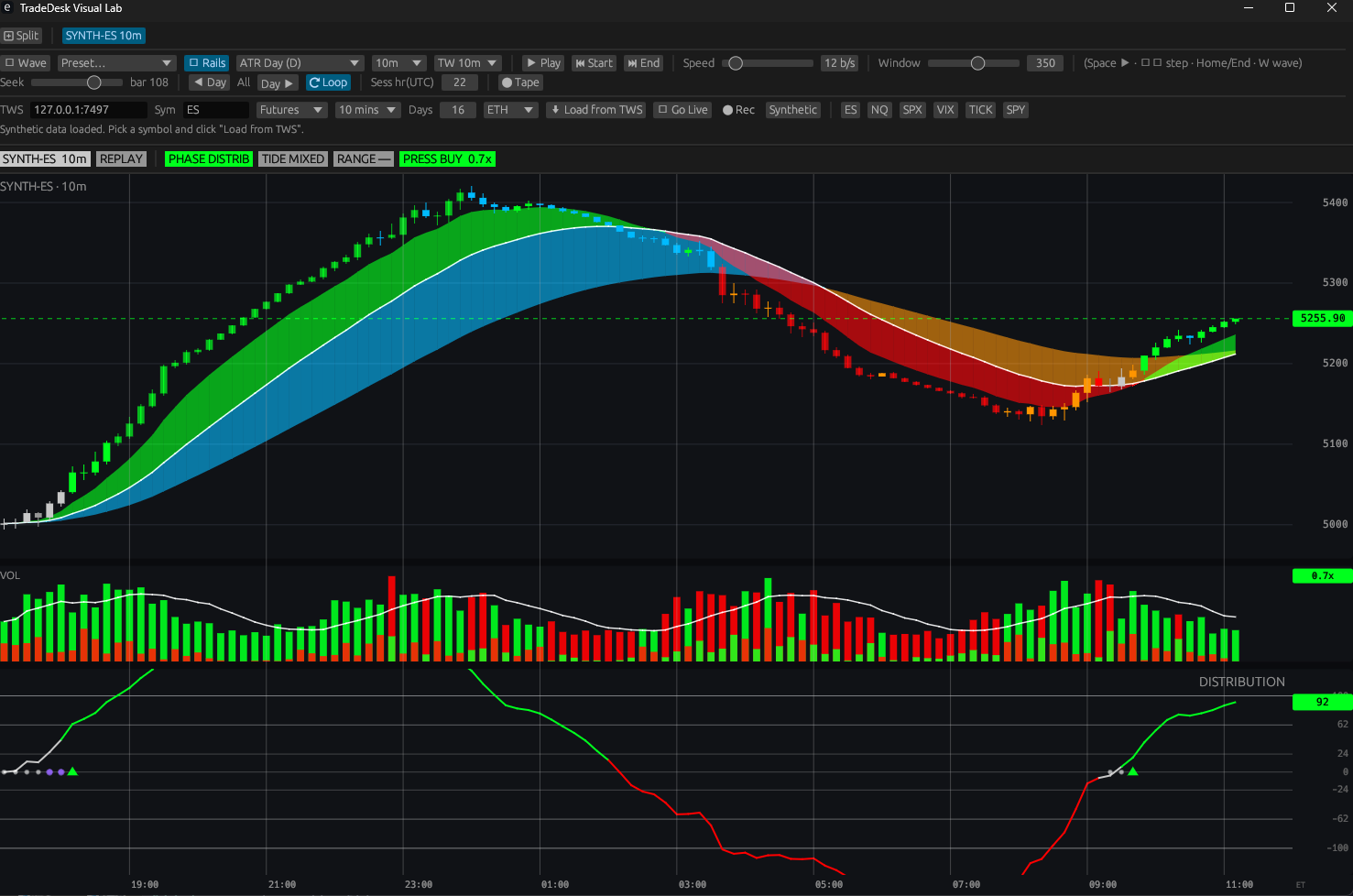Click the RANGE badge

coord(364,159)
